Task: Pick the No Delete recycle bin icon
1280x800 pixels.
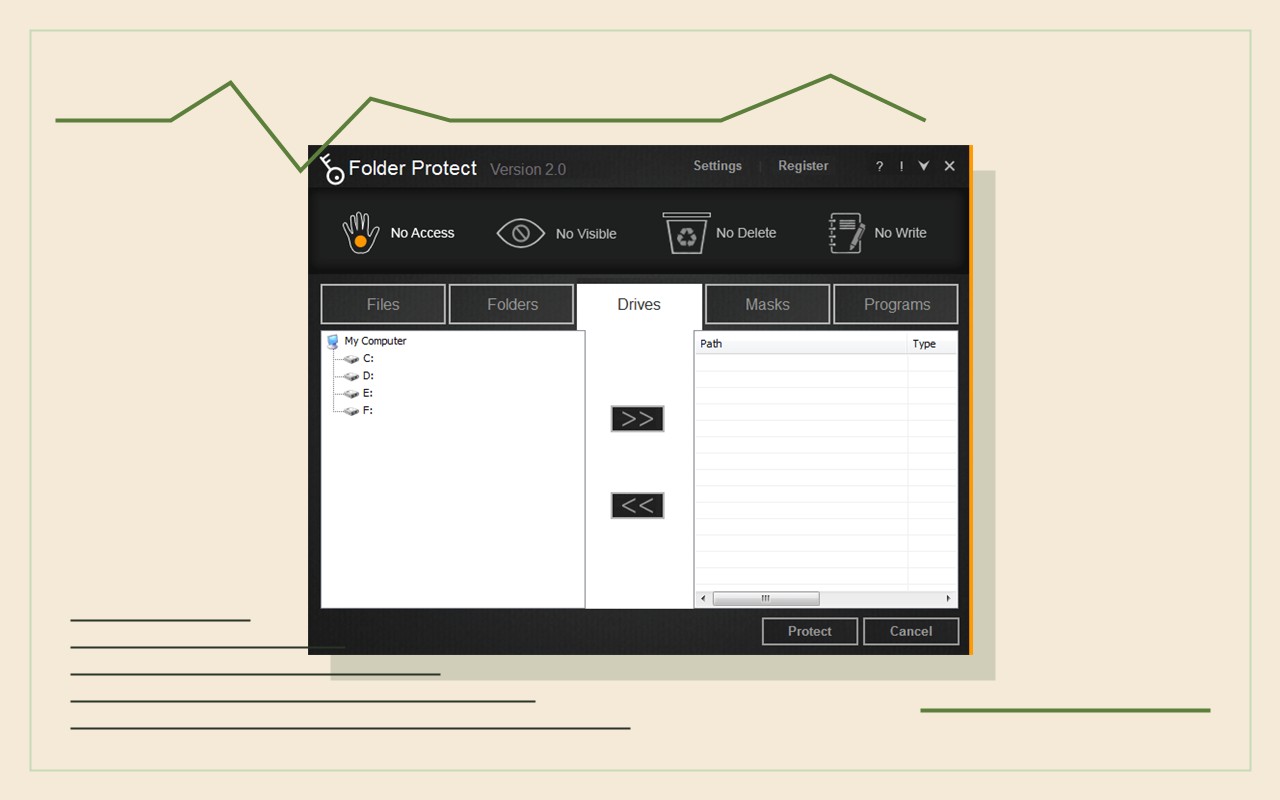Action: [686, 233]
